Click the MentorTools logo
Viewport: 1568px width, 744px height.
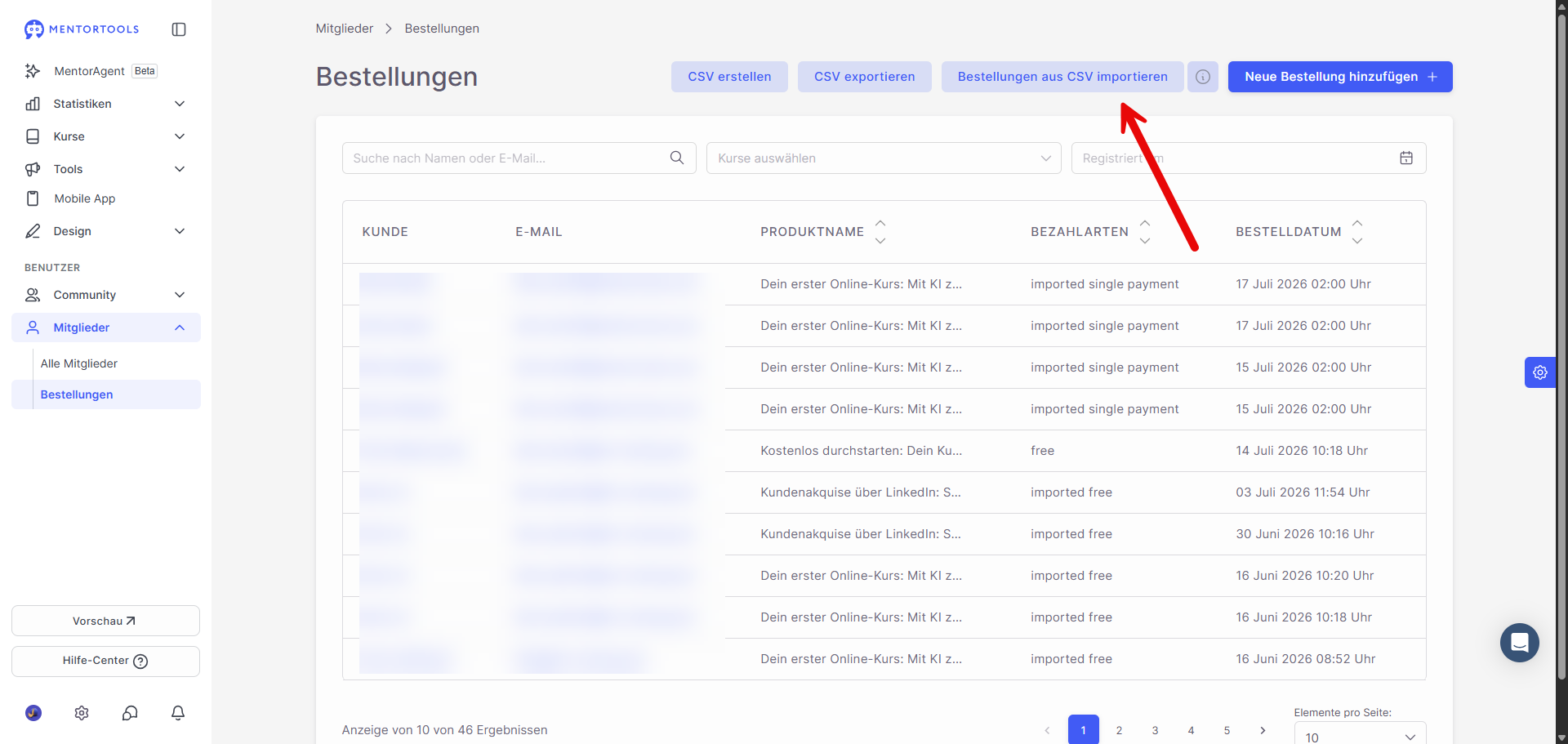point(82,29)
